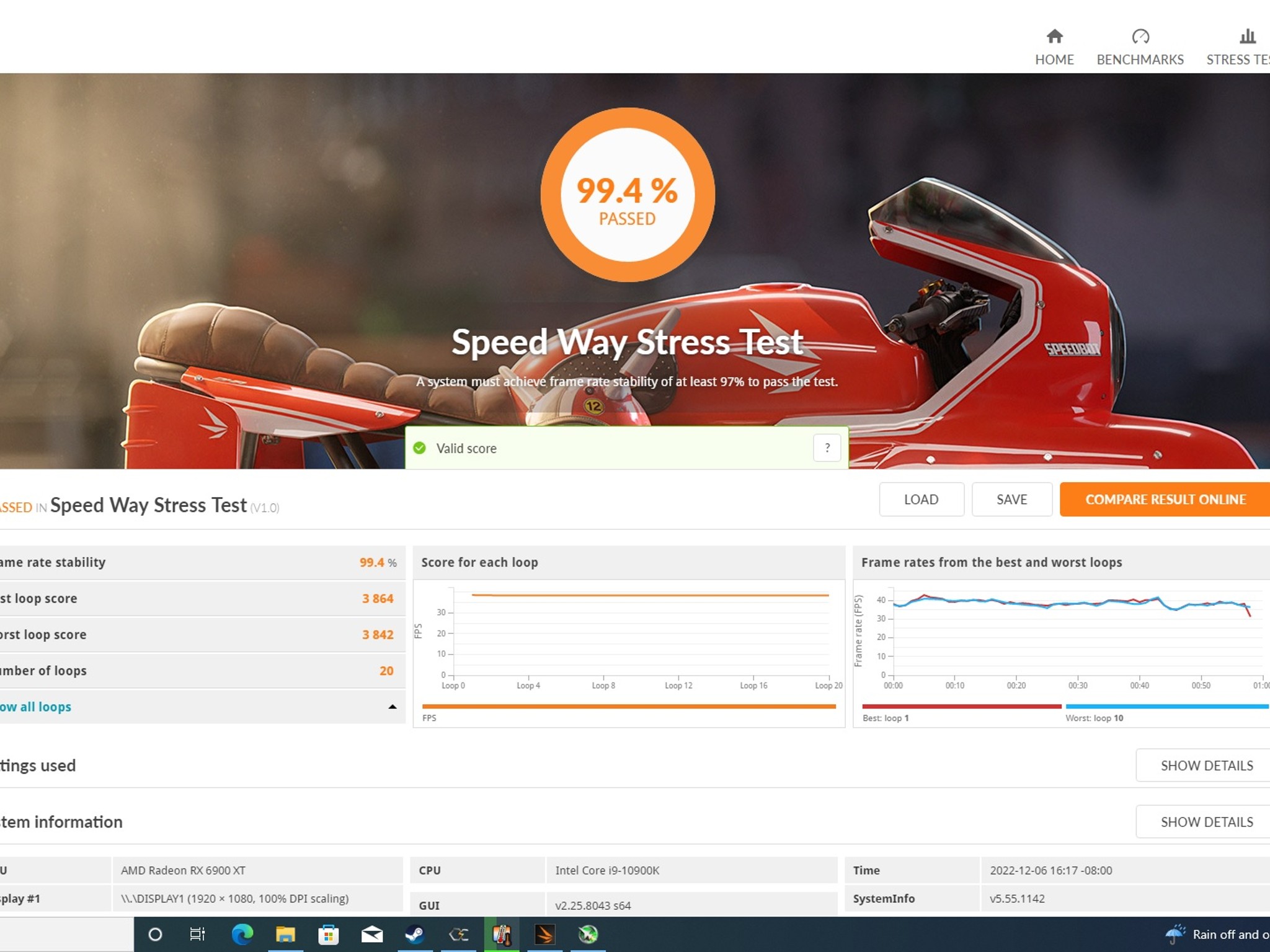
Task: Open the Microsoft Store taskbar icon
Action: coord(329,934)
